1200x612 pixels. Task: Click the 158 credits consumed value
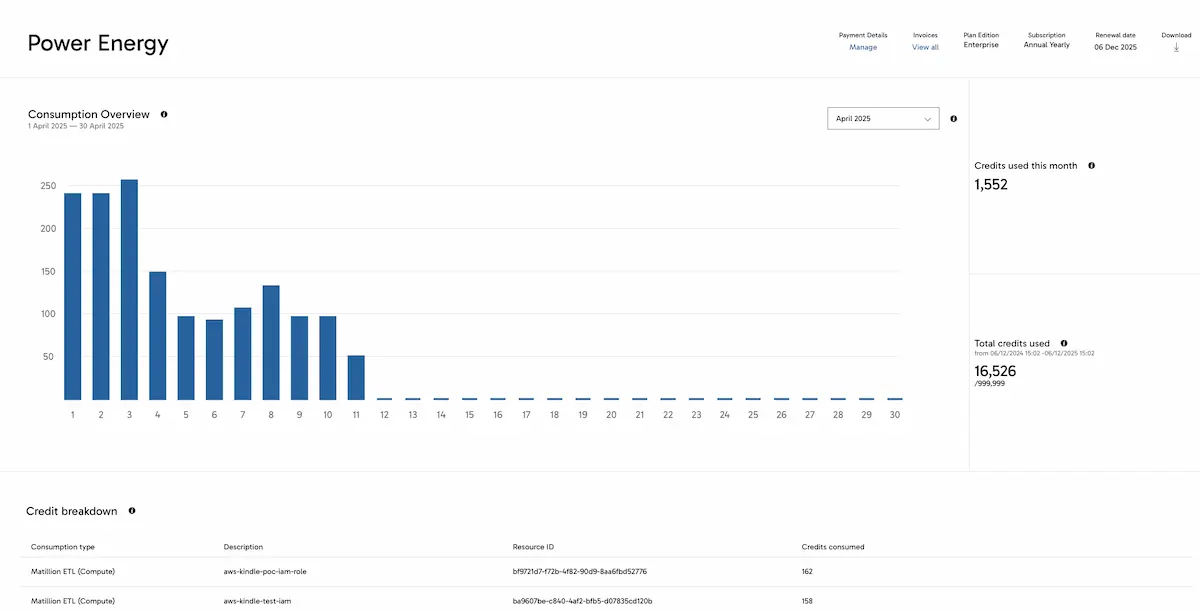click(x=807, y=601)
